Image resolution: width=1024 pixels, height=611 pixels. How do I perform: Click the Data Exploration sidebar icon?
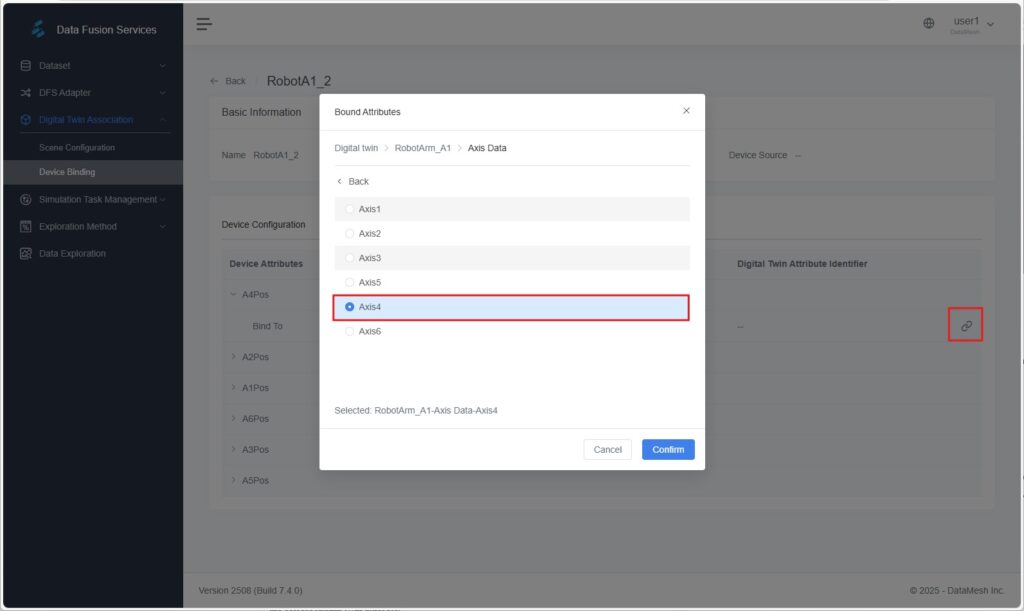(26, 254)
